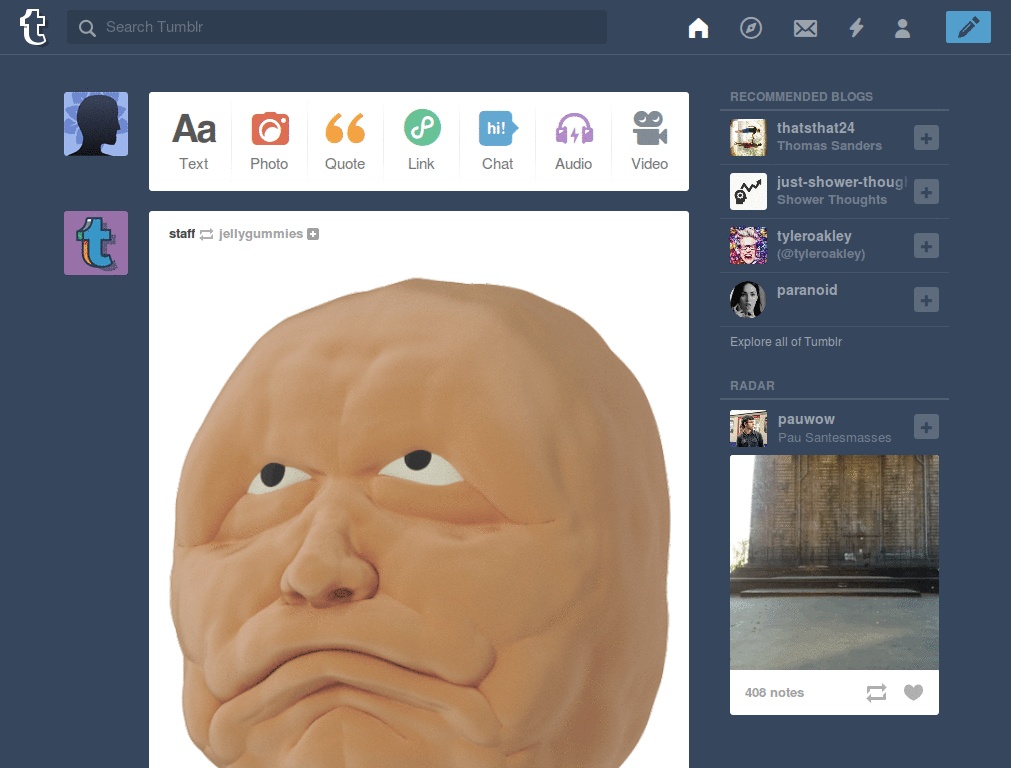Click the search magnifier icon
This screenshot has width=1024, height=768.
tap(87, 27)
